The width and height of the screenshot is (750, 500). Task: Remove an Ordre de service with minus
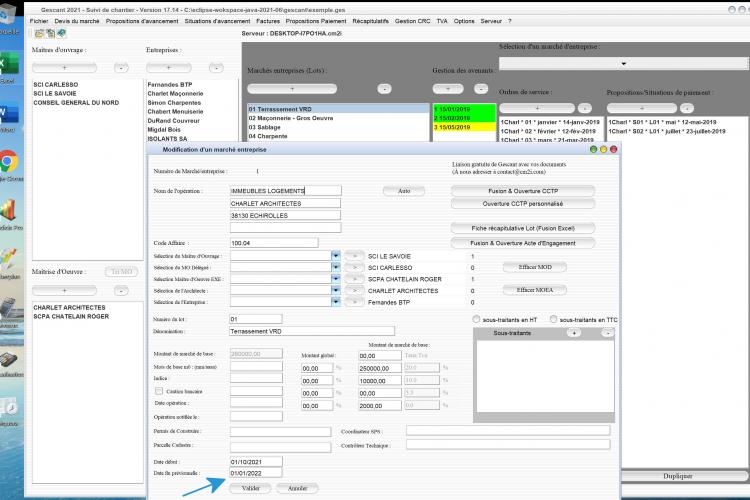(x=585, y=108)
